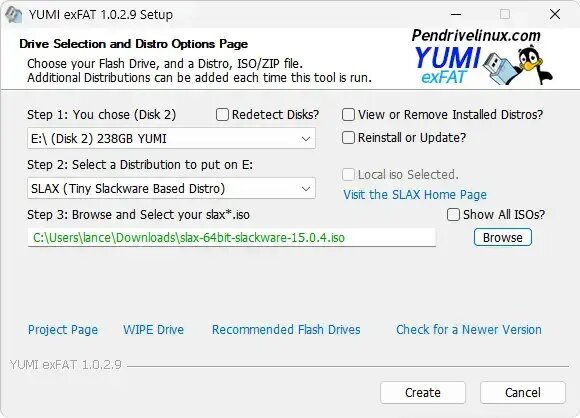Image resolution: width=580 pixels, height=418 pixels.
Task: Click the YUMI installer icon in title bar
Action: coord(14,15)
